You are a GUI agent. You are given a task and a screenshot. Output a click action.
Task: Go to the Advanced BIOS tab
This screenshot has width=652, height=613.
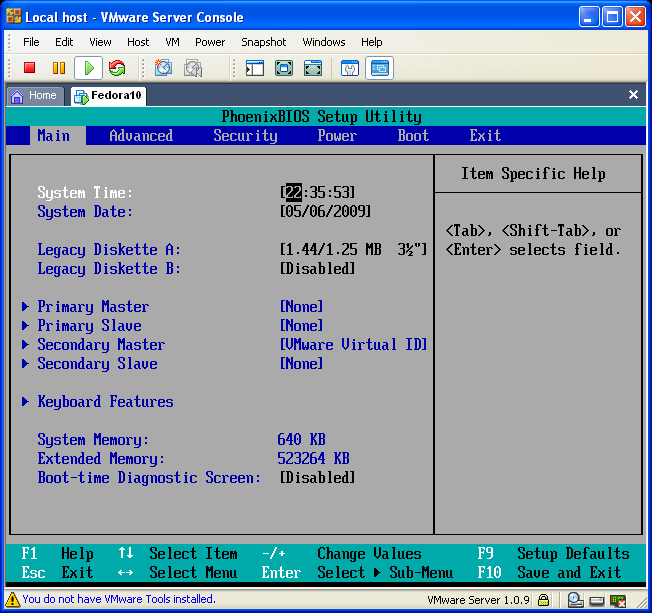point(141,136)
